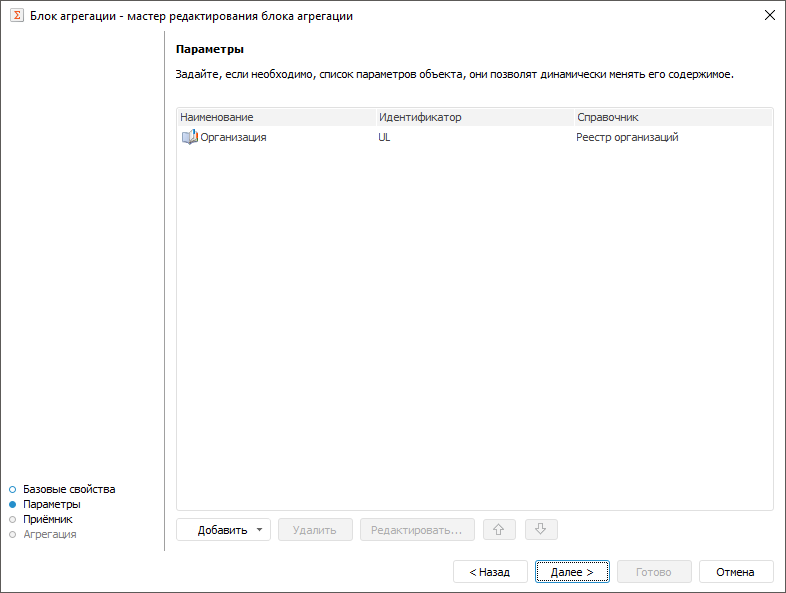The width and height of the screenshot is (786, 593).
Task: Click the Редактировать button
Action: pyautogui.click(x=417, y=530)
